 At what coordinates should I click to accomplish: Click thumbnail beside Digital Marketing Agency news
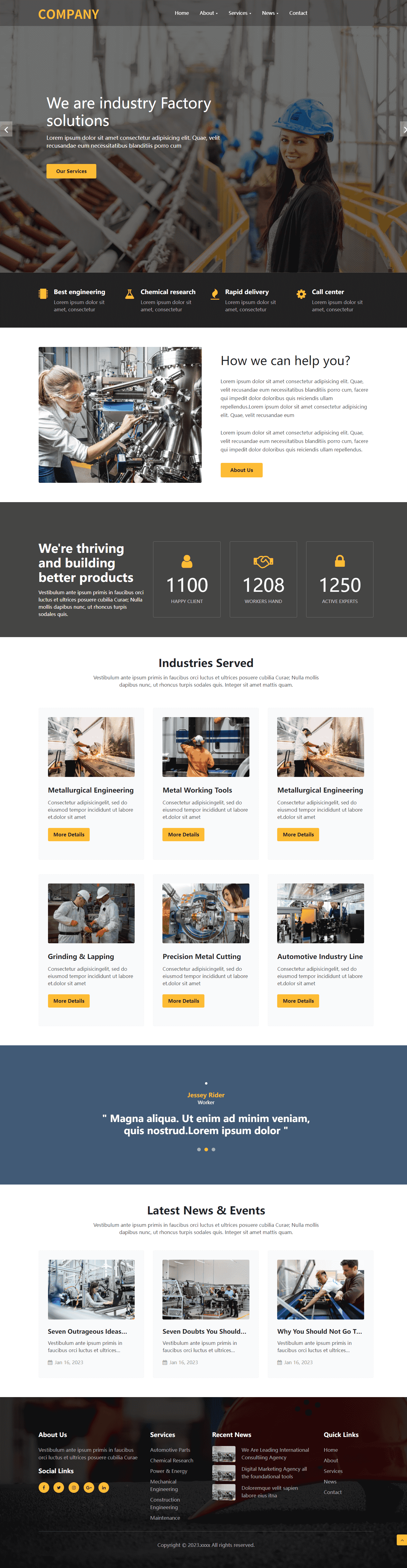[x=224, y=1473]
